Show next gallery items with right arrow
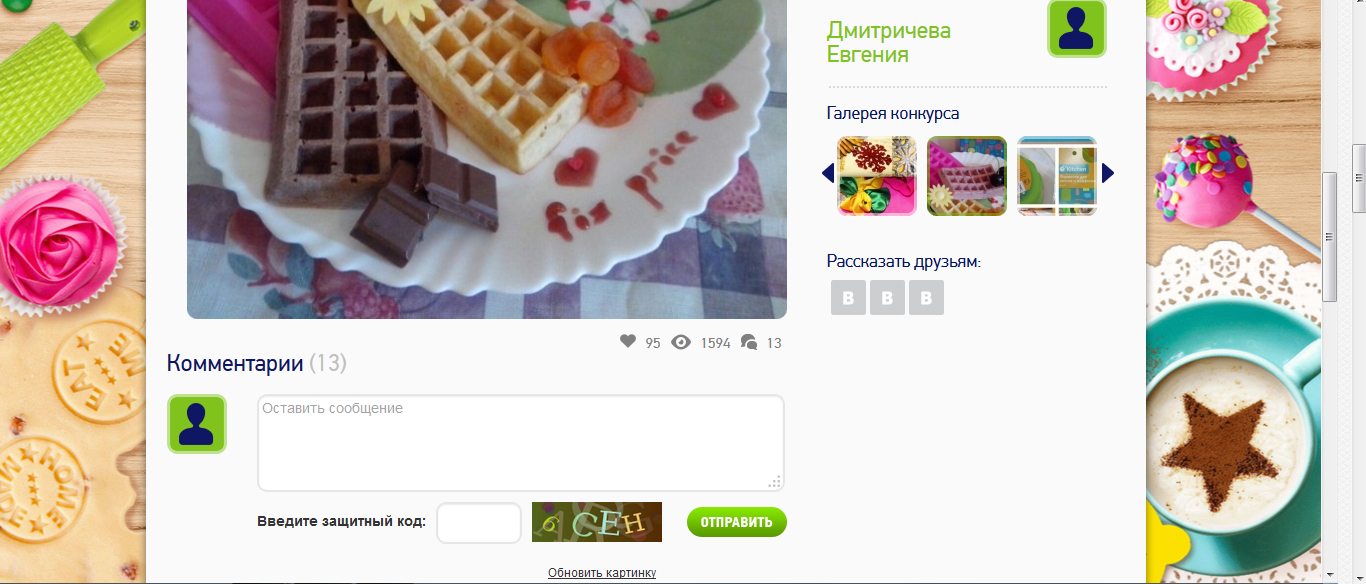Viewport: 1366px width, 584px height. 1108,174
